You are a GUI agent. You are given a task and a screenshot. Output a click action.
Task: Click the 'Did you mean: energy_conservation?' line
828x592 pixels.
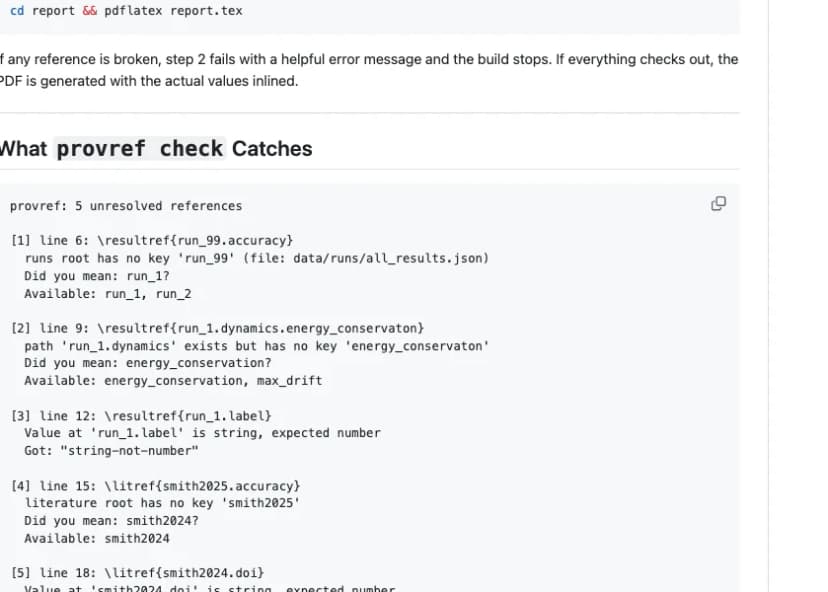tap(148, 363)
